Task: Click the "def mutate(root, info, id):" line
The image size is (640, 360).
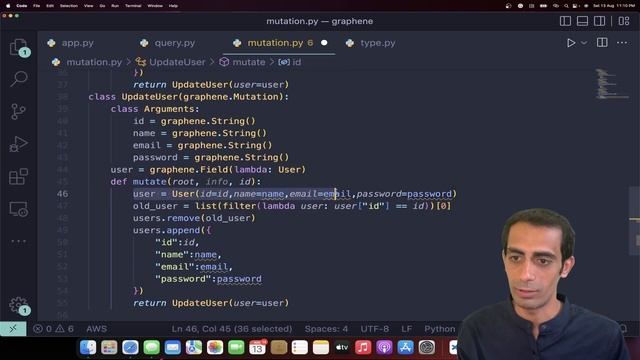Action: (186, 182)
